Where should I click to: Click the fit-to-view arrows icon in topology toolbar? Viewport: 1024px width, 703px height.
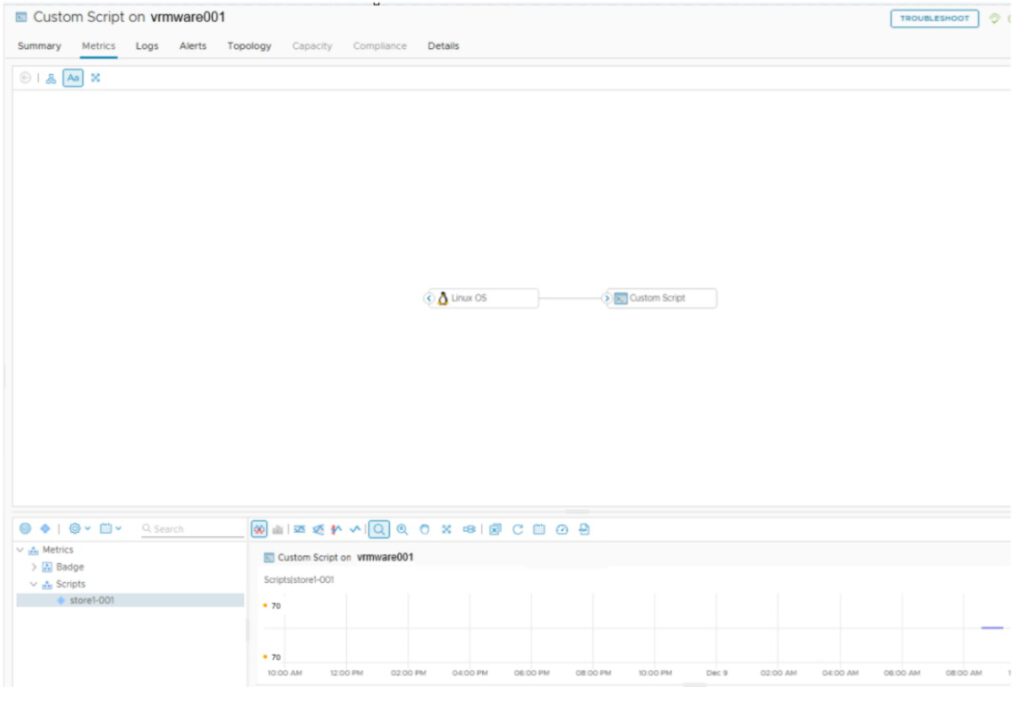[x=96, y=78]
